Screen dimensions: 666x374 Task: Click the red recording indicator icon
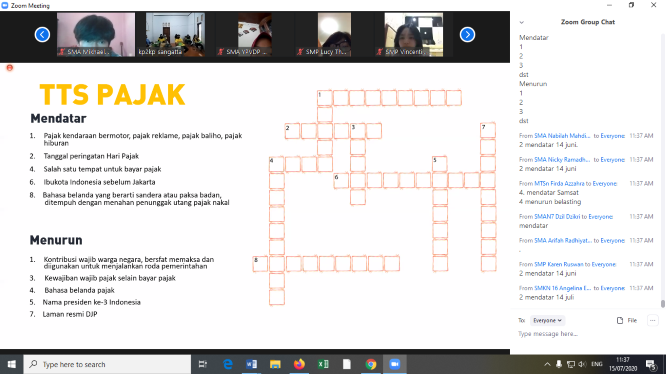(10, 68)
